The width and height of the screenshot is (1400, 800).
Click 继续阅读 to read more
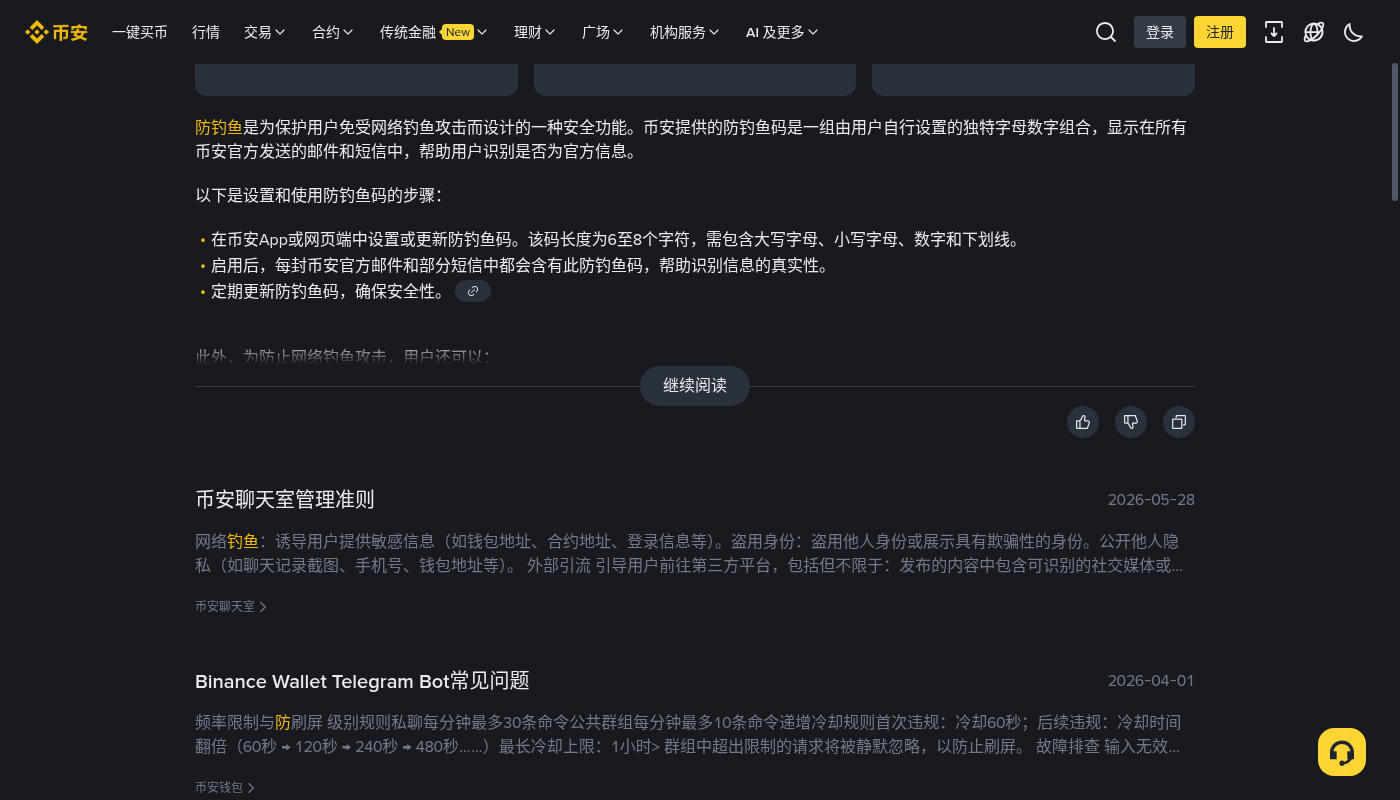695,386
